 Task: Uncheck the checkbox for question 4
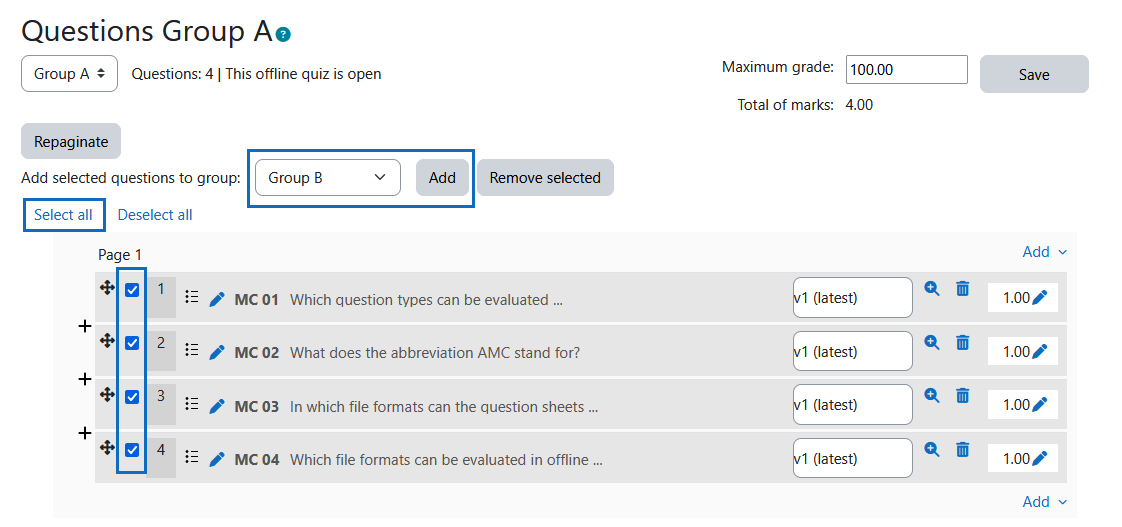[132, 450]
